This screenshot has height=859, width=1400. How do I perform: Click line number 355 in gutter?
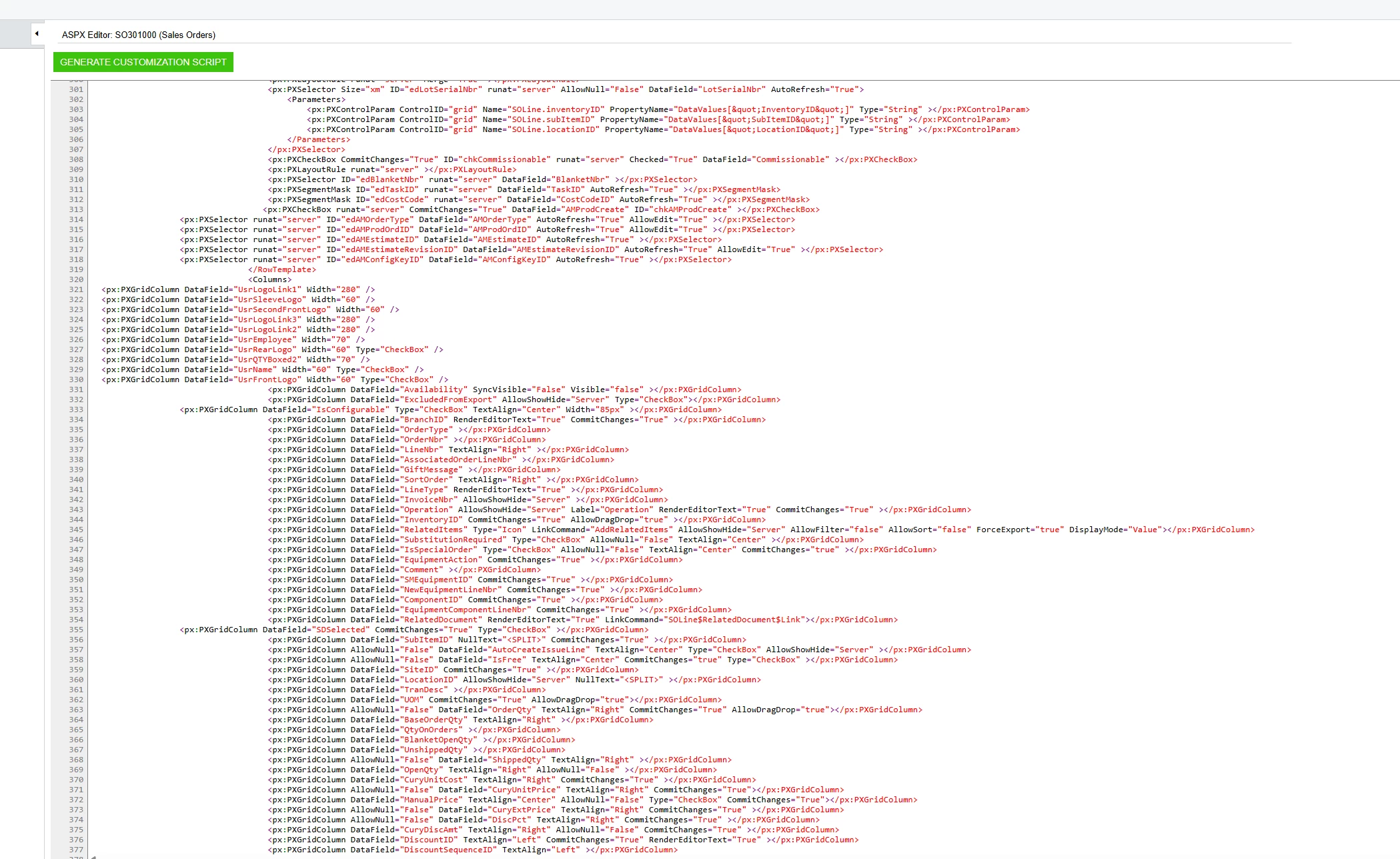coord(76,630)
